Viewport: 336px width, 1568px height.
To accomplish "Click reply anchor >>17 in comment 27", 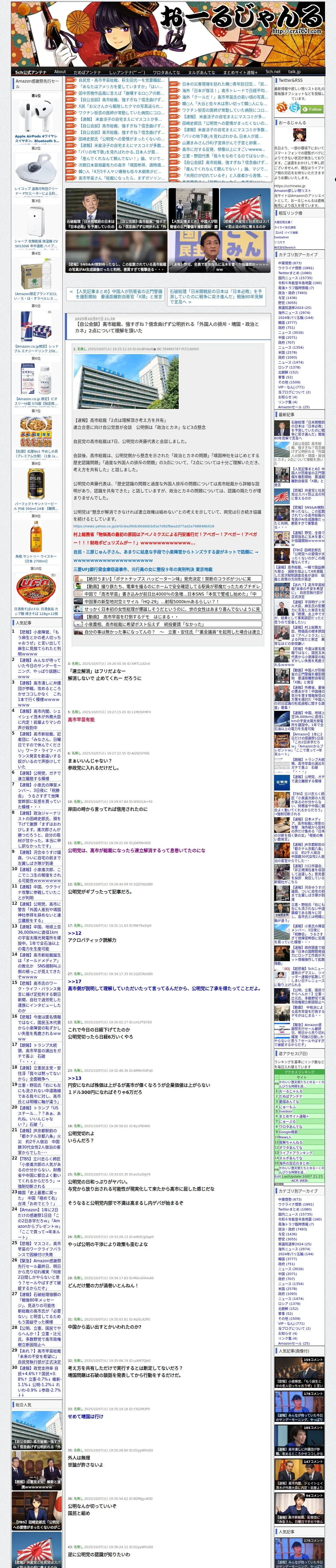I will tap(74, 981).
